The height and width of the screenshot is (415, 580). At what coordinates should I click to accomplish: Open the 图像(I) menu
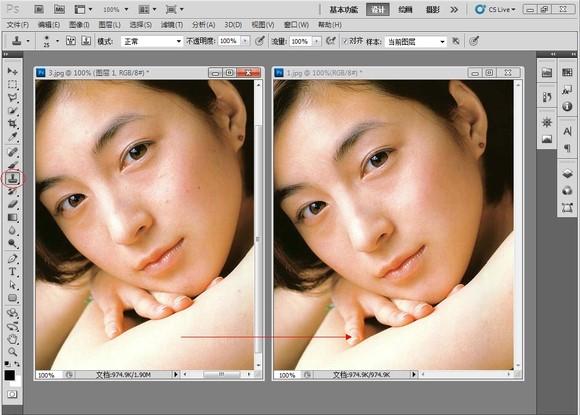79,25
